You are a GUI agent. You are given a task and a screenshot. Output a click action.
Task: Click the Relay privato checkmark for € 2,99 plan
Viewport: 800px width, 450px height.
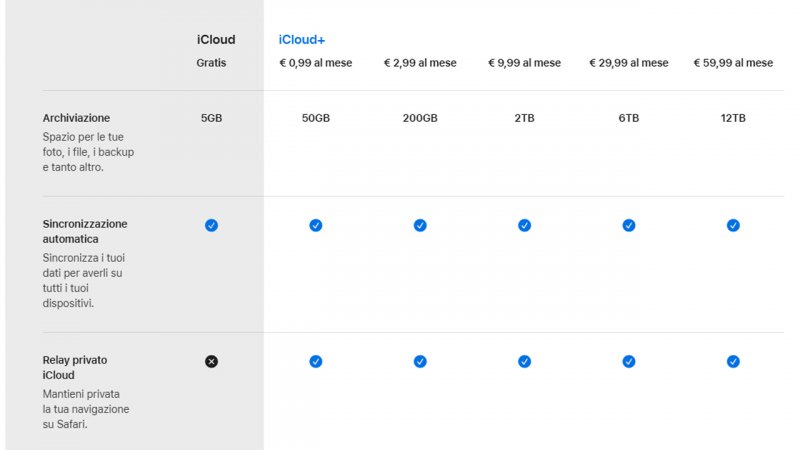[420, 361]
